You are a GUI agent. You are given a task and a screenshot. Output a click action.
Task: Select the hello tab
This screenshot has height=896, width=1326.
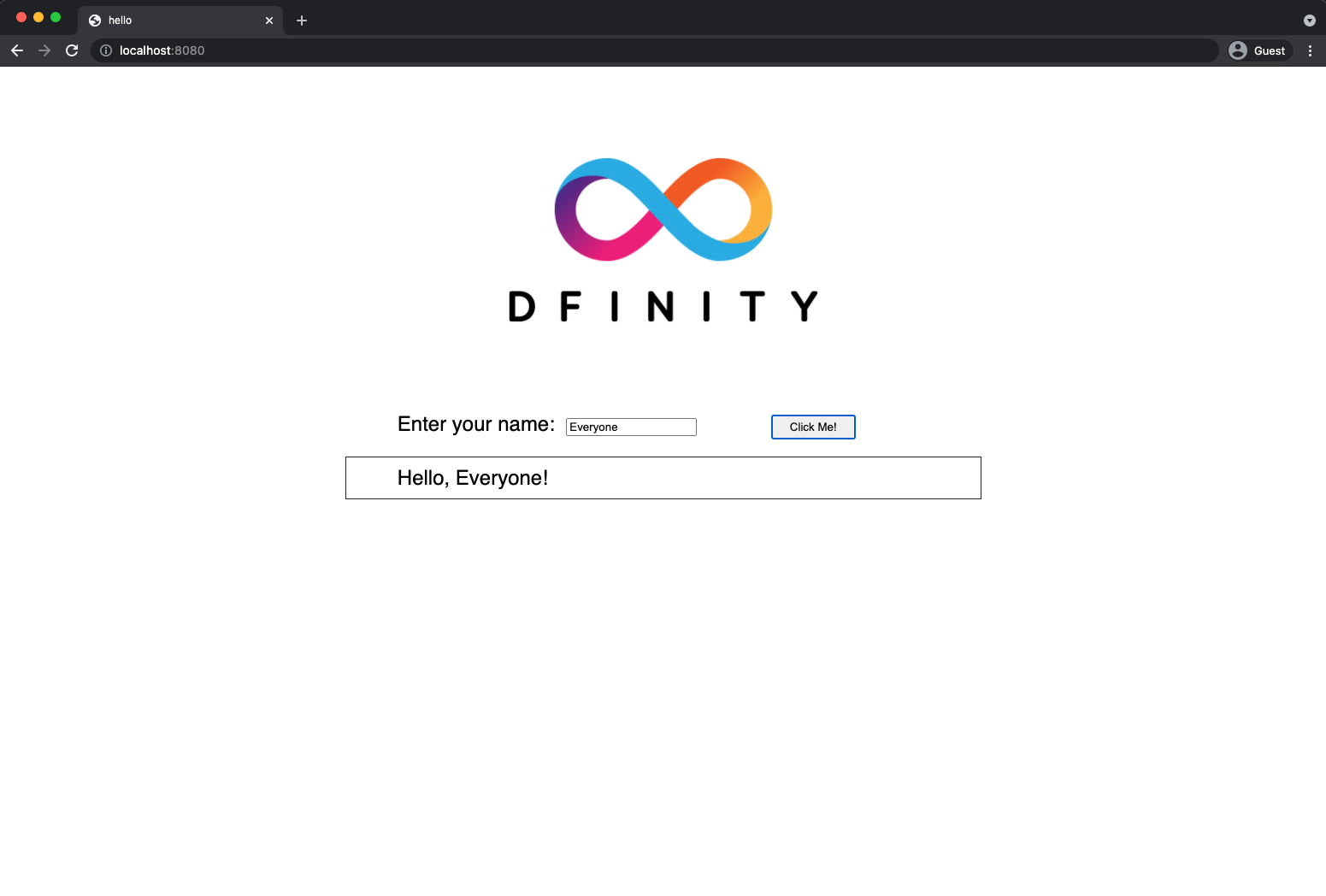coord(171,21)
